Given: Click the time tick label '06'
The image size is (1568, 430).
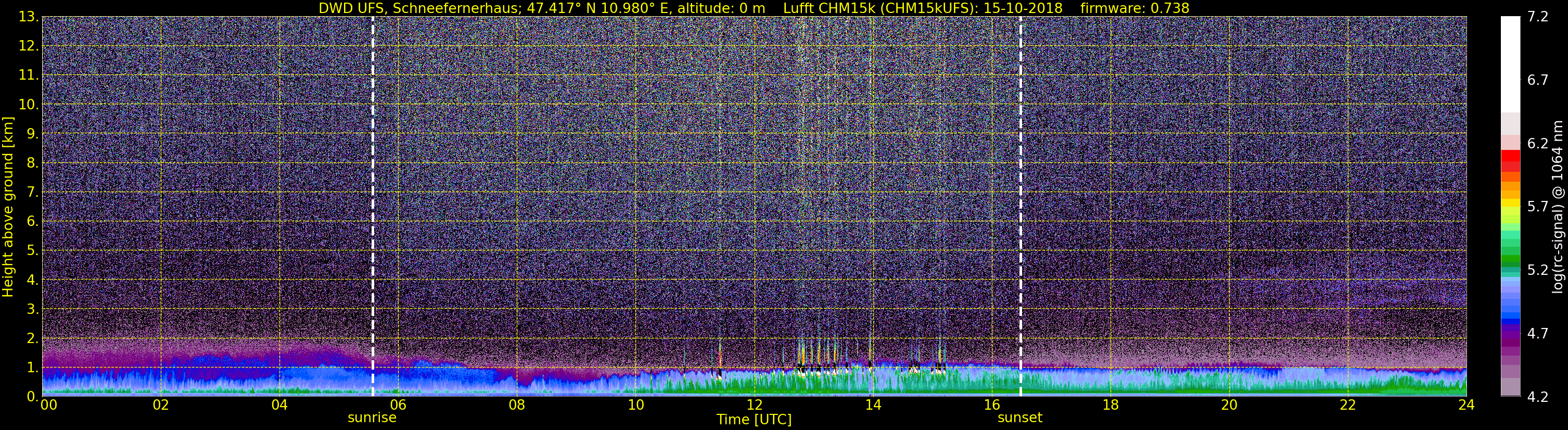Looking at the screenshot, I should (x=398, y=405).
